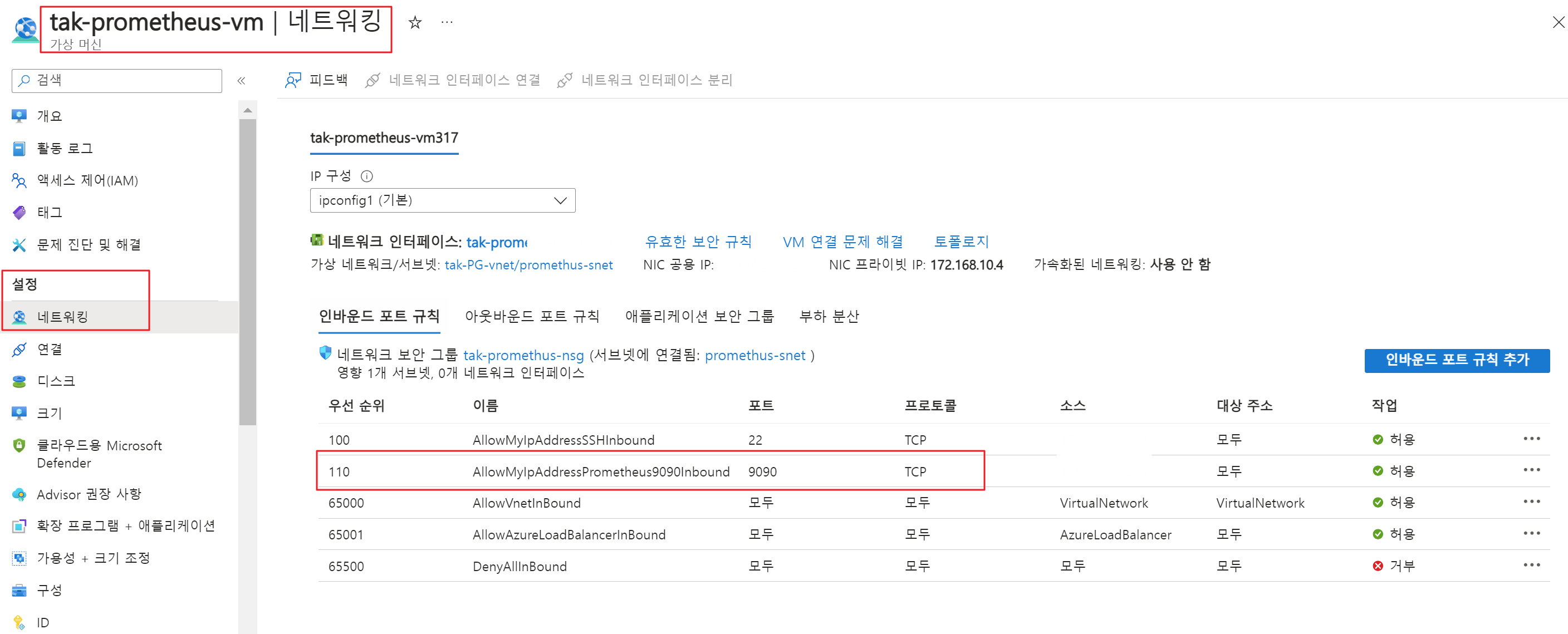Open 클라우드용 Microsoft Defender item
Screen dimensions: 1568x634
[x=99, y=454]
